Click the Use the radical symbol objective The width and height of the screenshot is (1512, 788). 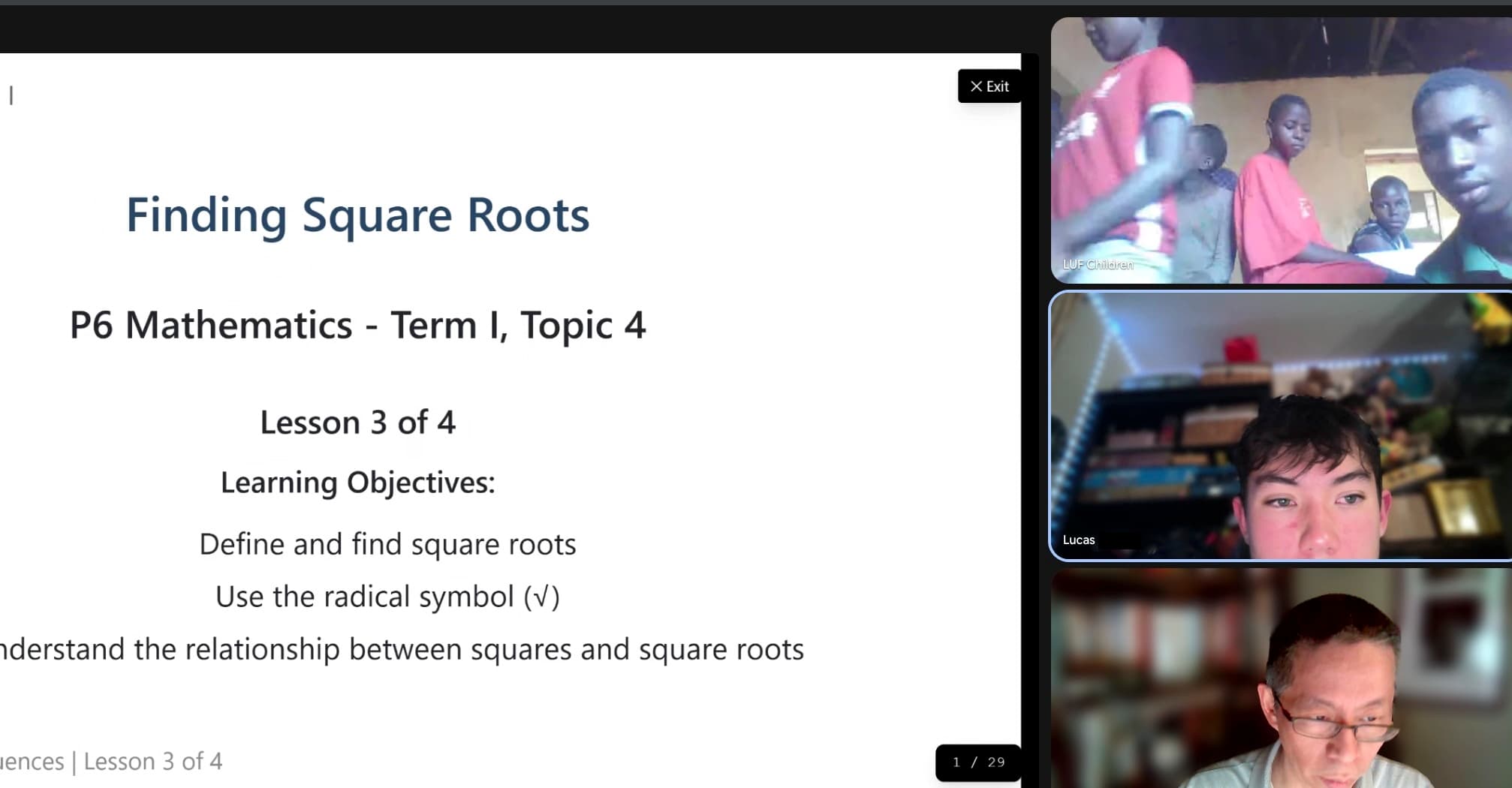point(387,597)
